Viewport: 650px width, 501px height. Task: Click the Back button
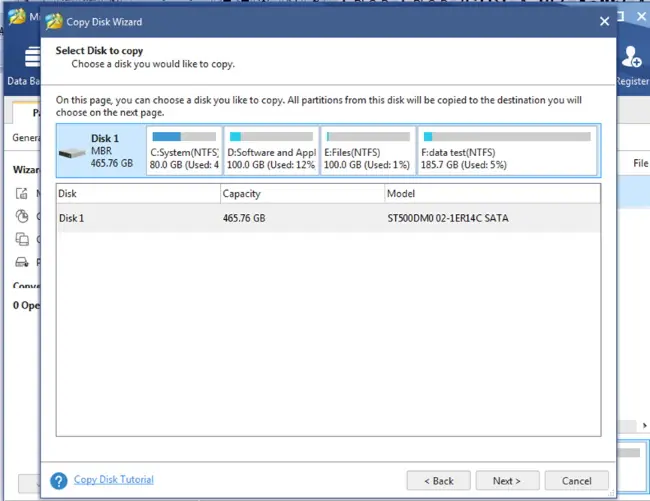(x=439, y=481)
